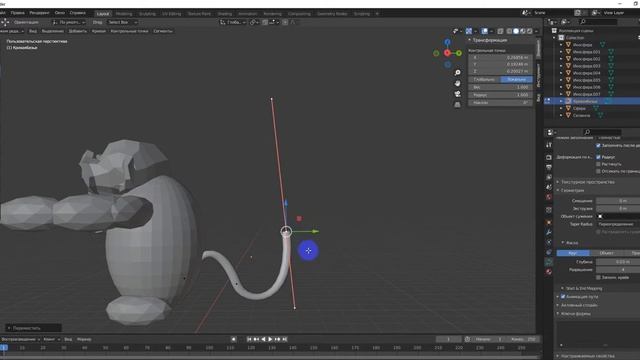
Task: Toggle the Растянуть checkbox
Action: pyautogui.click(x=598, y=164)
